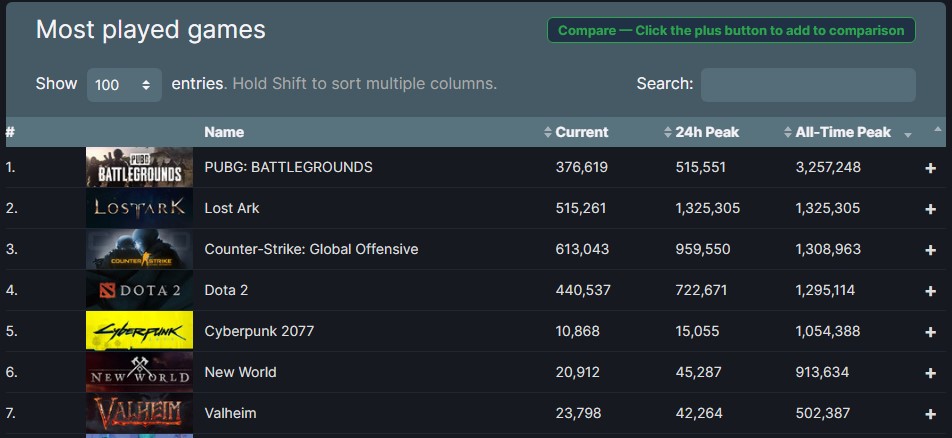Select PUBG 24h peak 515,551
This screenshot has height=438, width=952.
(x=701, y=166)
